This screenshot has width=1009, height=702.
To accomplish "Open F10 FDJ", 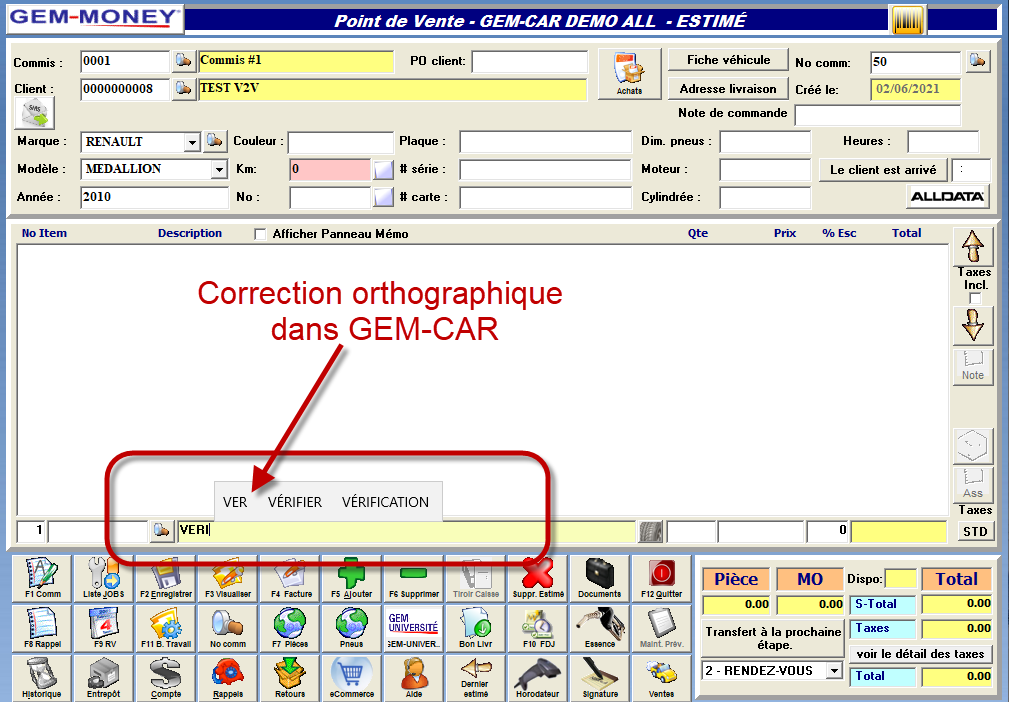I will point(537,628).
